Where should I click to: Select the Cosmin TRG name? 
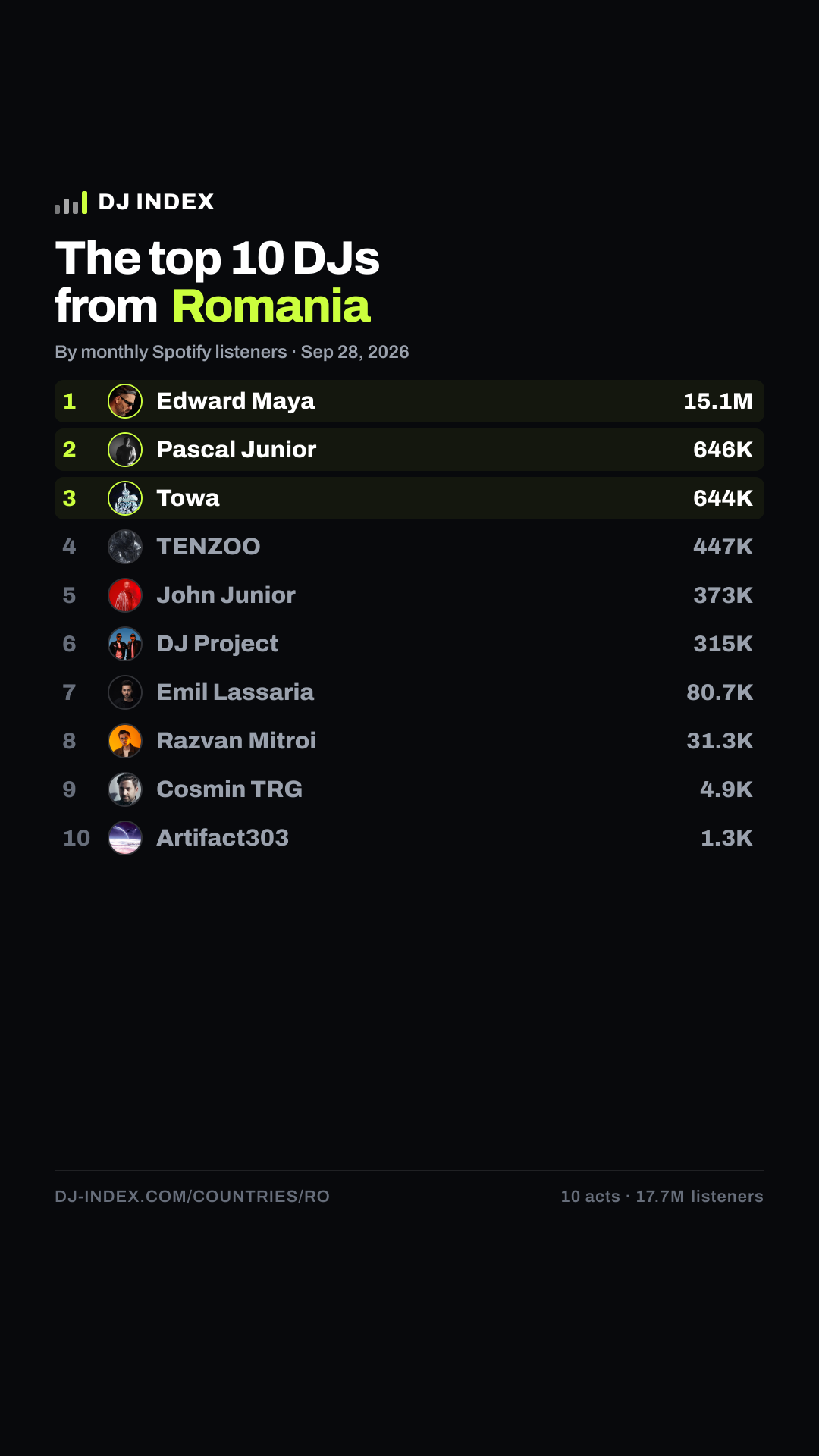click(x=229, y=789)
